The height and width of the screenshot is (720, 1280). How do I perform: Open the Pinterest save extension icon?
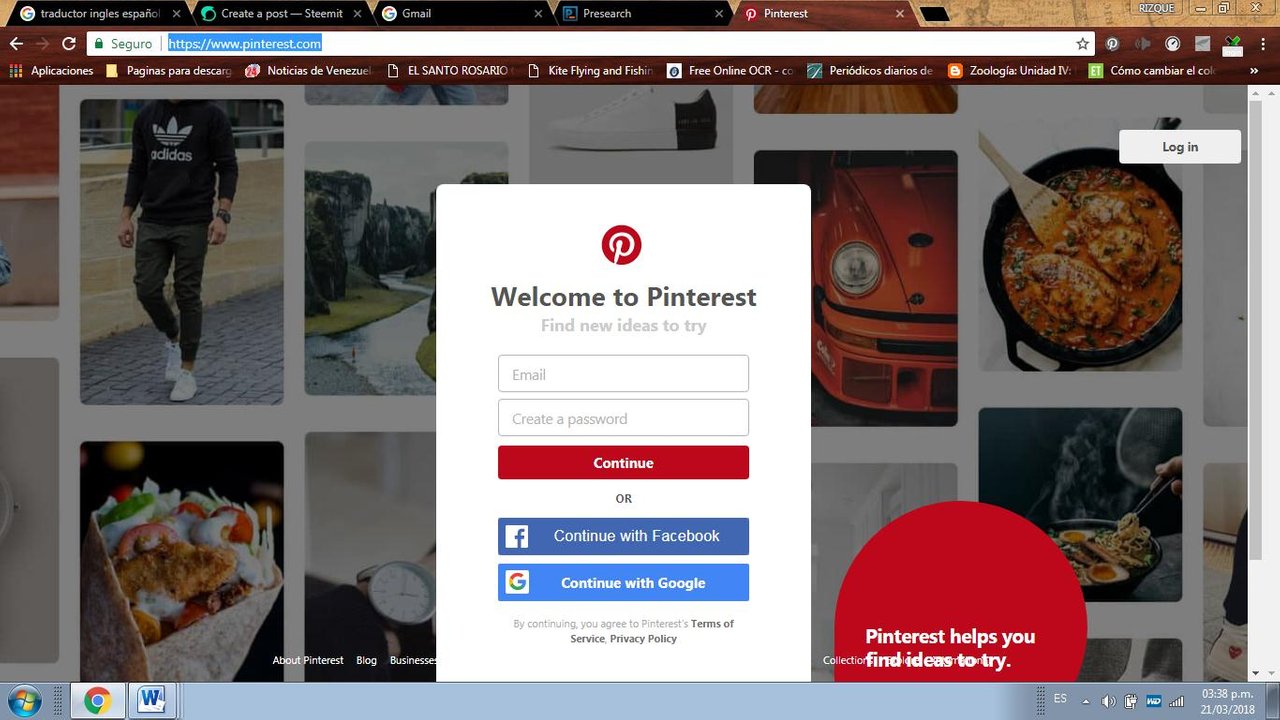1112,44
